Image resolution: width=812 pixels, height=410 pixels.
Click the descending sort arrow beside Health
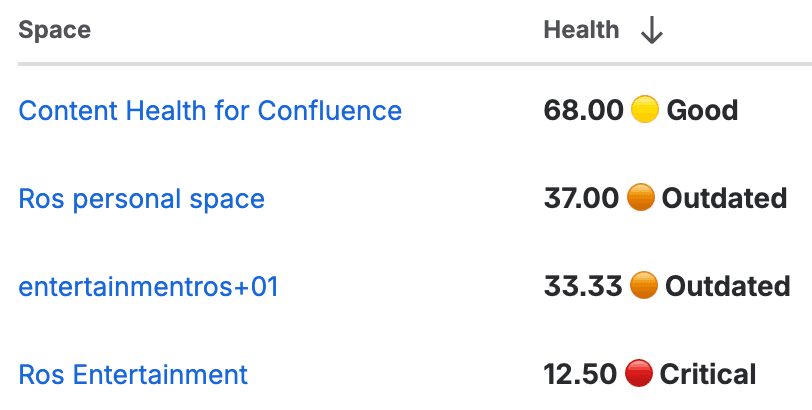pyautogui.click(x=652, y=31)
